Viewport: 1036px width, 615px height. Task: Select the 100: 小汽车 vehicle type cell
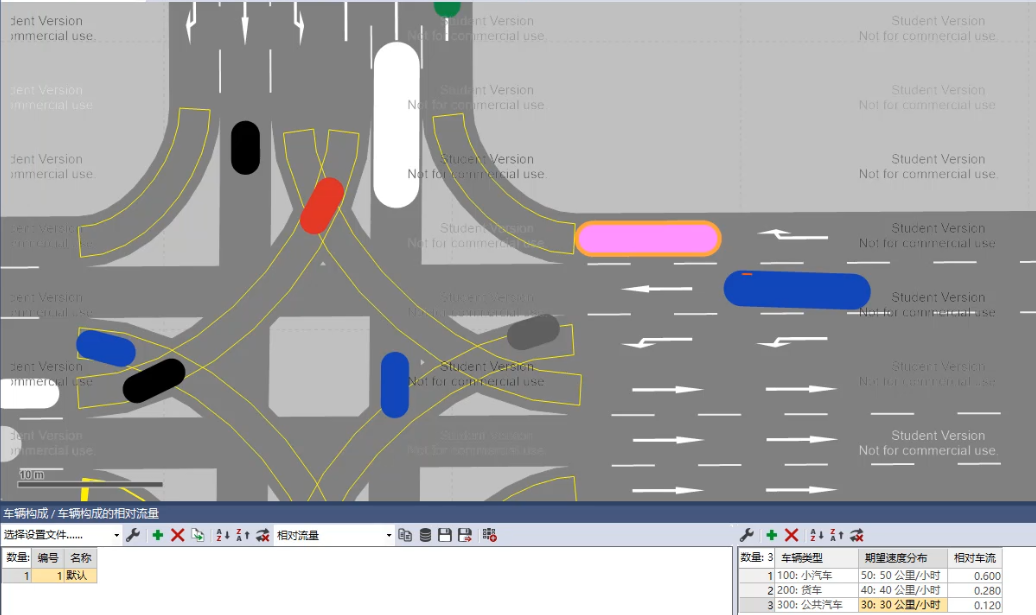pyautogui.click(x=816, y=575)
